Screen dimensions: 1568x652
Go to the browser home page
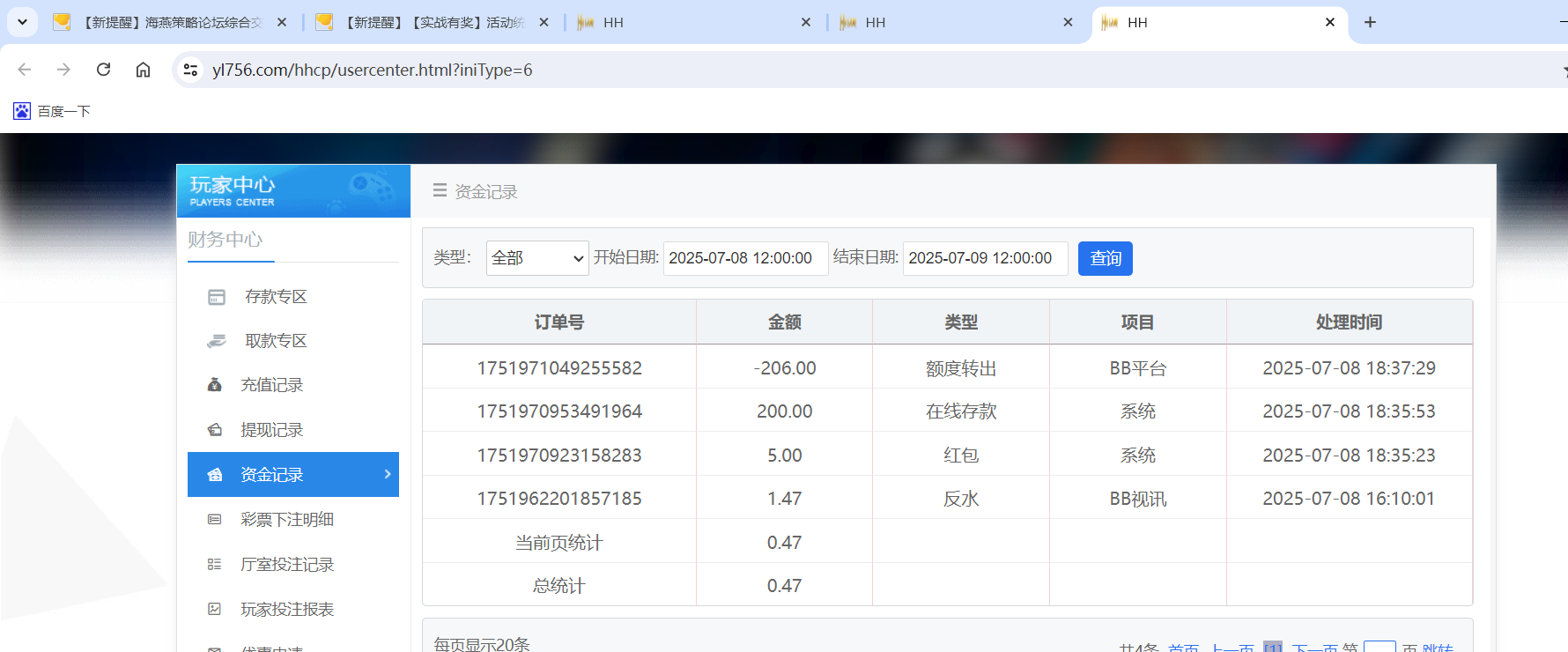pos(143,70)
